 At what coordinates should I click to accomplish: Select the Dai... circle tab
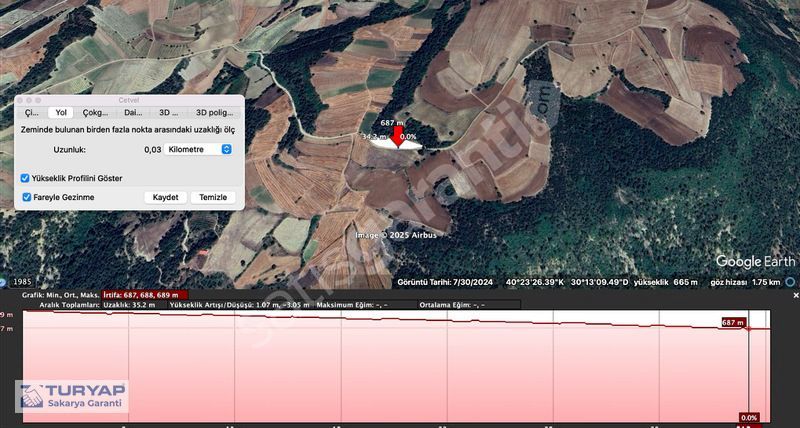point(133,113)
